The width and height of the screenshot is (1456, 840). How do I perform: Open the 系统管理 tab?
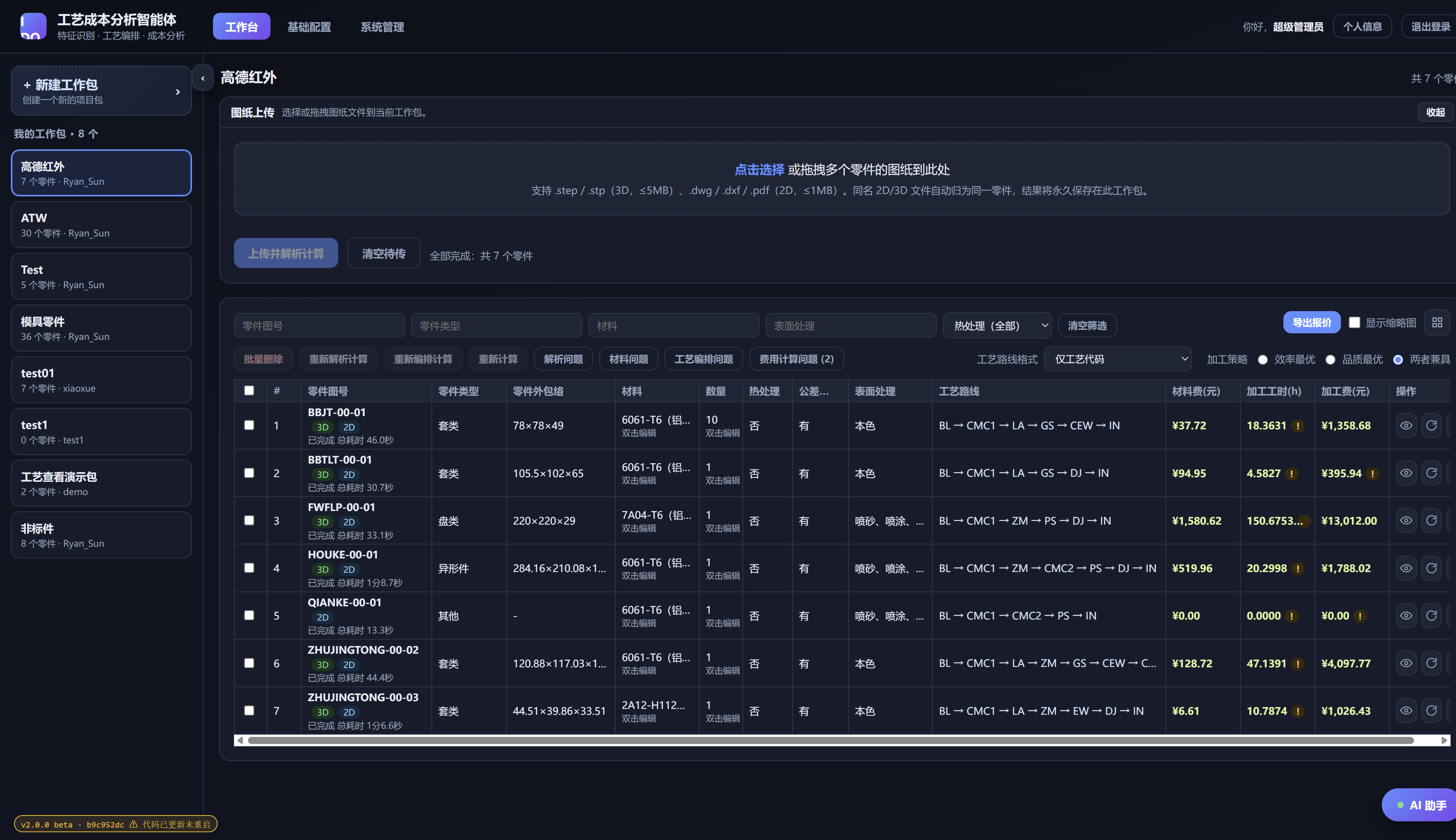click(x=382, y=26)
